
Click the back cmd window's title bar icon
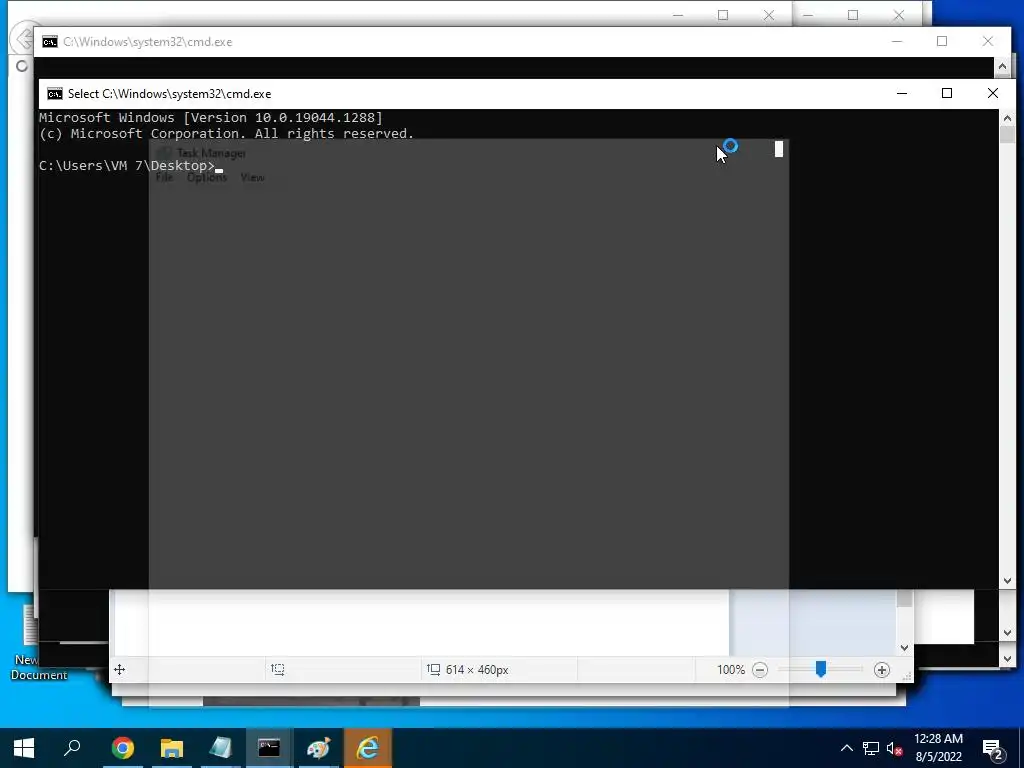[x=50, y=42]
